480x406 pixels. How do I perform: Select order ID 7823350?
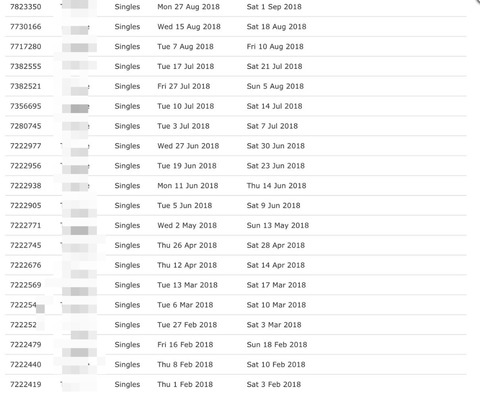[x=26, y=7]
